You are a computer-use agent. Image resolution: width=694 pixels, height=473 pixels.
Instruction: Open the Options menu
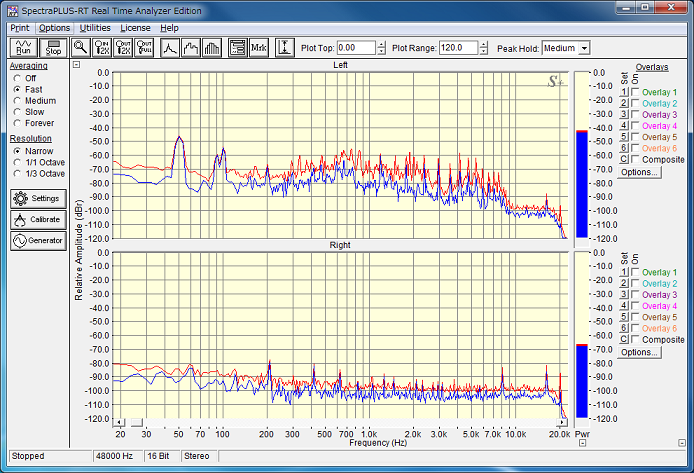54,28
